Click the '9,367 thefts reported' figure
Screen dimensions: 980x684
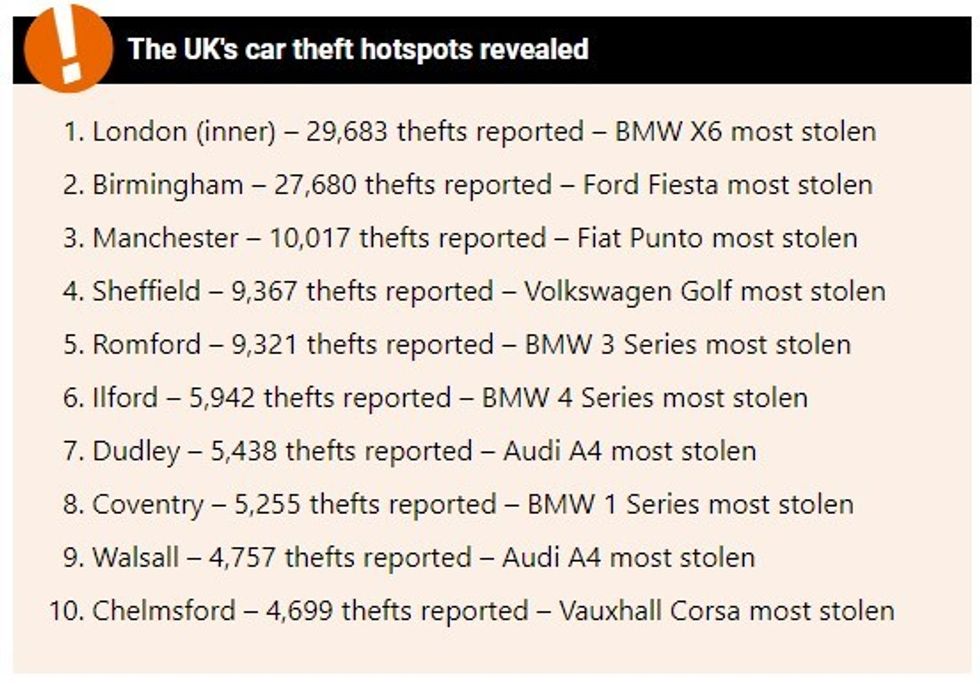pos(350,291)
